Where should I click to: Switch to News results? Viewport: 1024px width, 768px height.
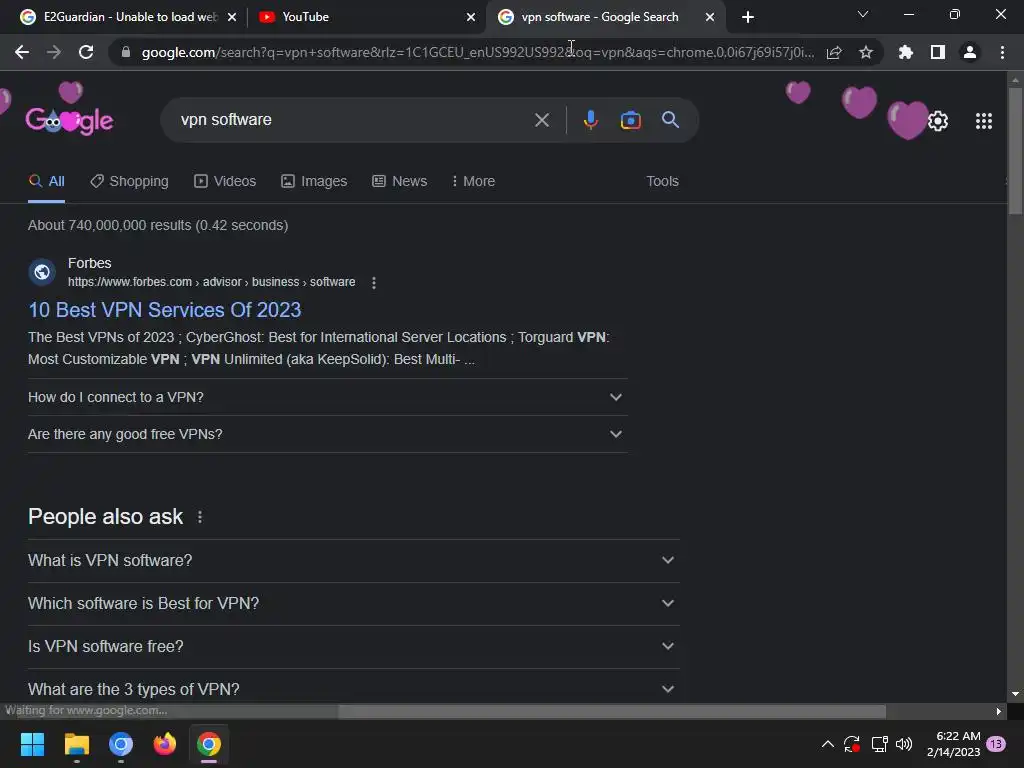(400, 182)
